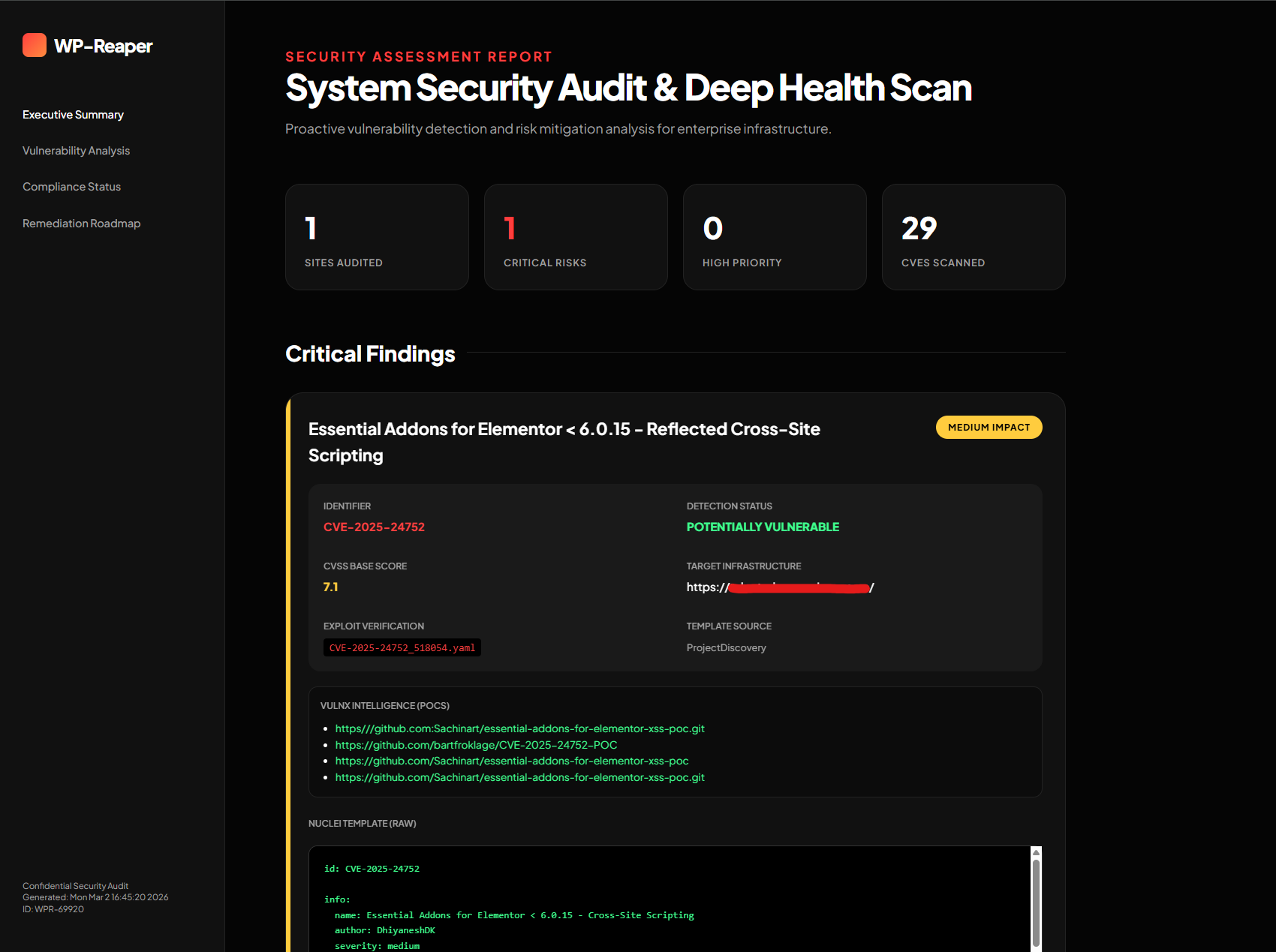This screenshot has width=1276, height=952.
Task: Open Compliance Status sidebar item
Action: click(x=71, y=187)
